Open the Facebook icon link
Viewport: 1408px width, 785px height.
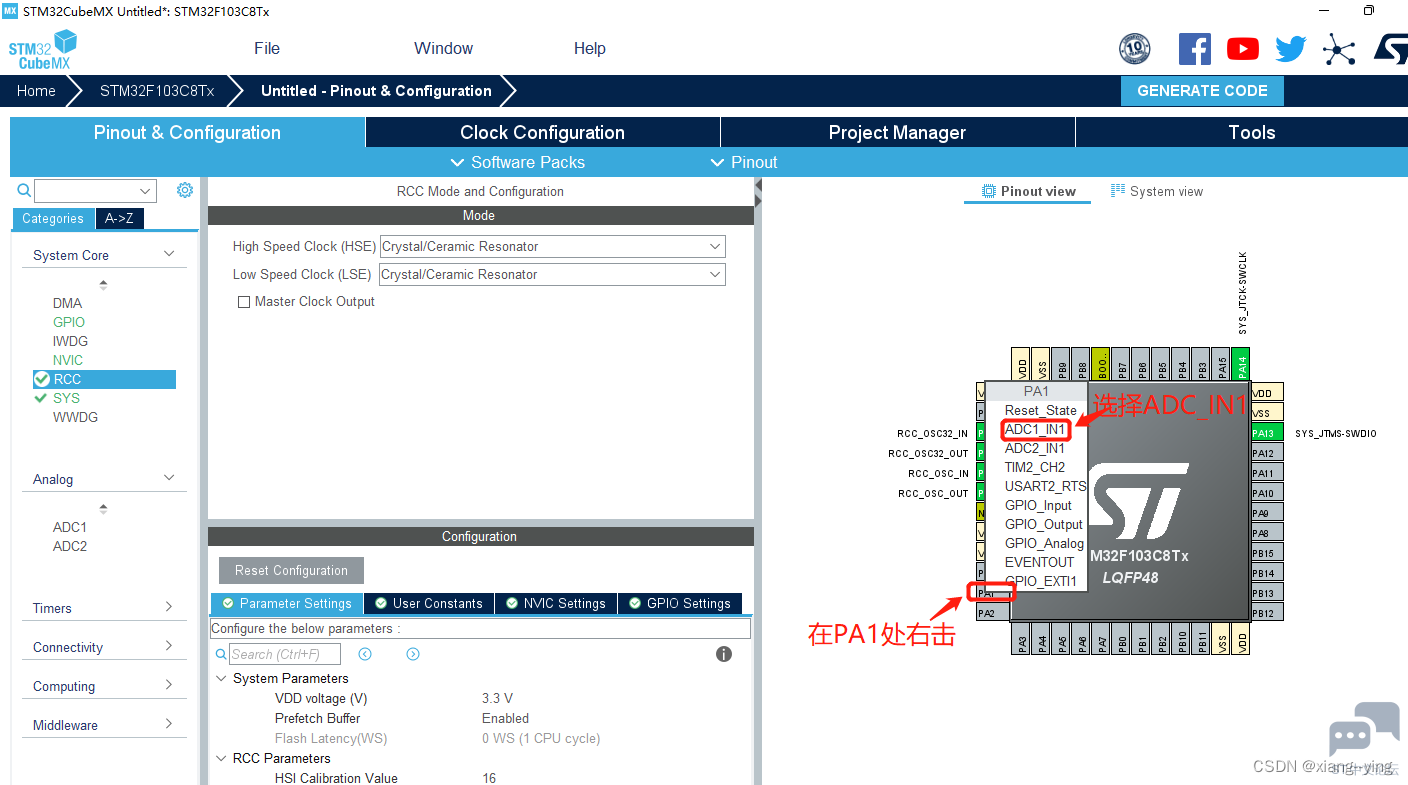click(x=1195, y=49)
